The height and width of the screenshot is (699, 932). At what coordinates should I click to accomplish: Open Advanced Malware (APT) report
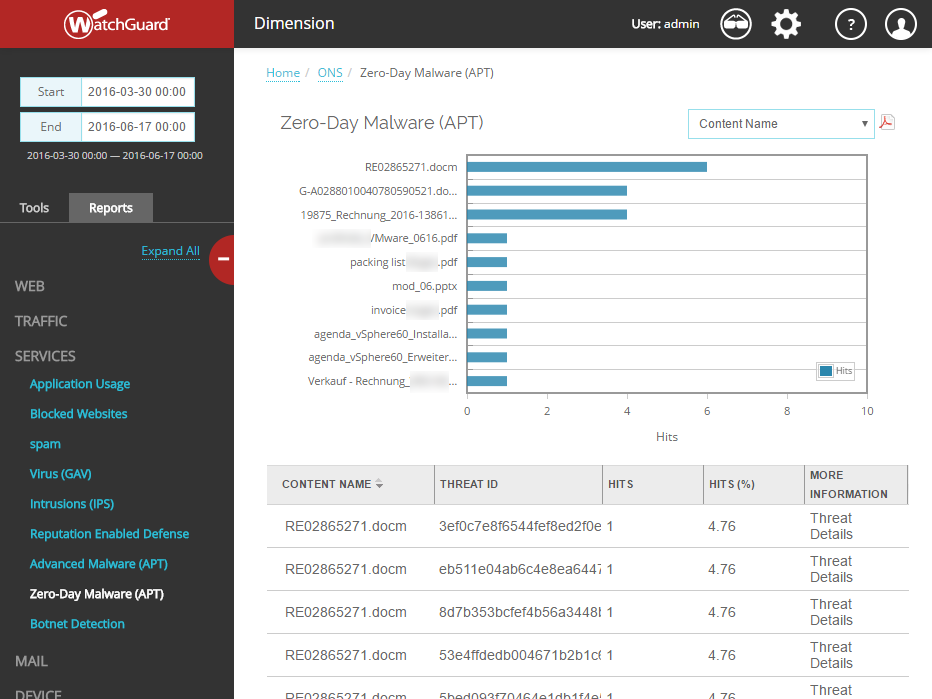click(x=99, y=564)
